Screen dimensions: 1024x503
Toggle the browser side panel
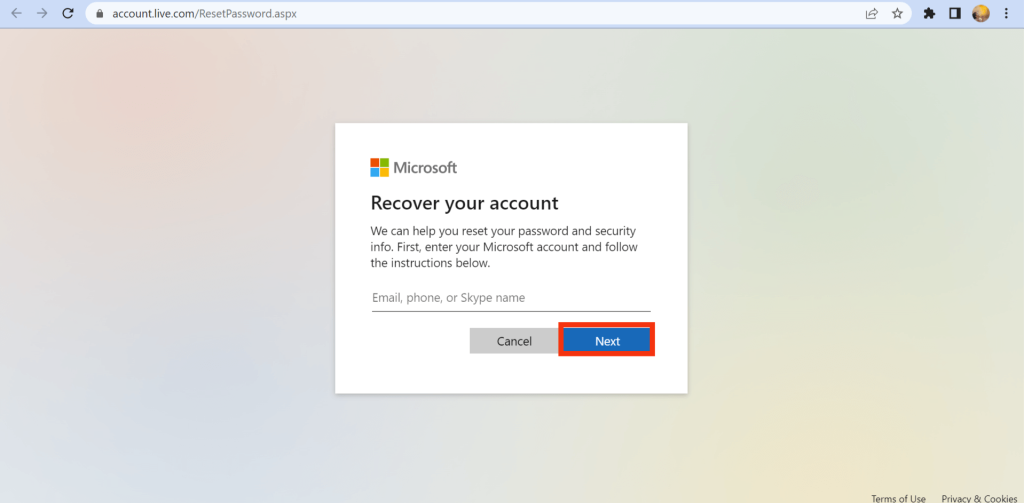[955, 13]
